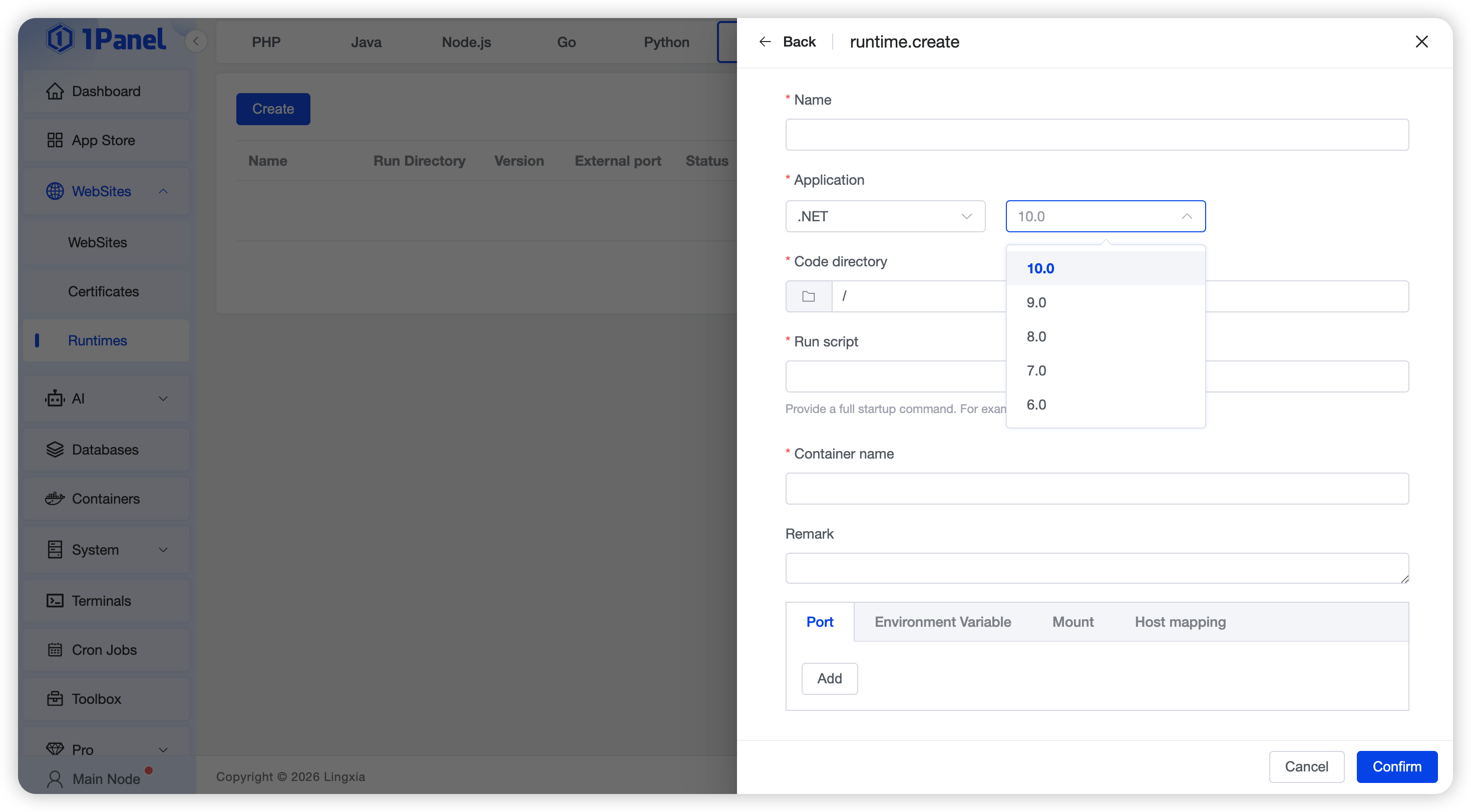Expand the AI sidebar section
The height and width of the screenshot is (812, 1471).
[x=163, y=398]
